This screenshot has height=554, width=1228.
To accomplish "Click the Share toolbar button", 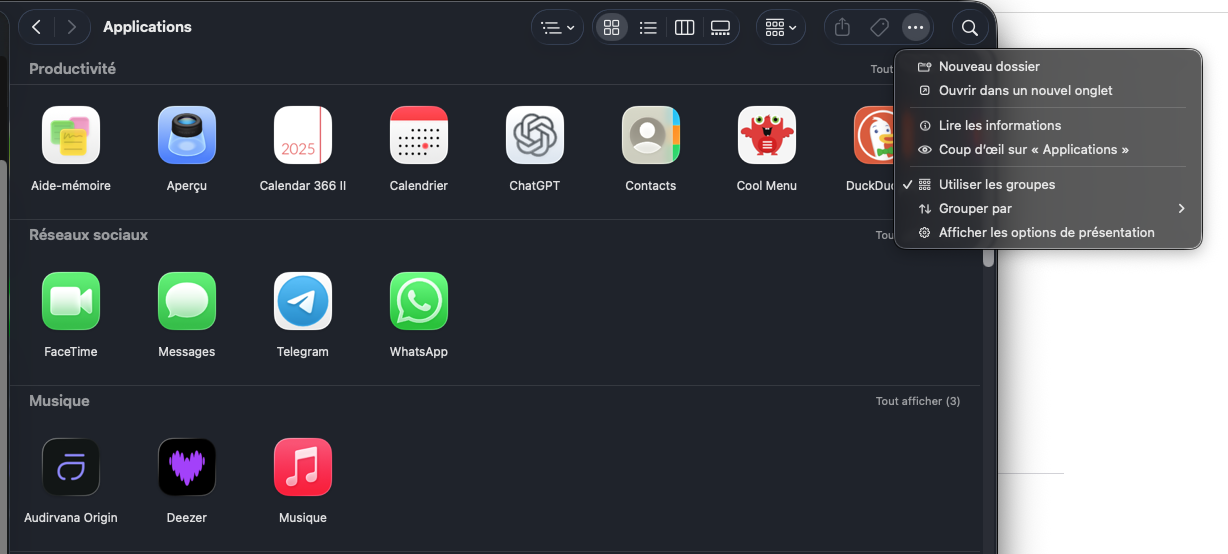I will (x=842, y=27).
